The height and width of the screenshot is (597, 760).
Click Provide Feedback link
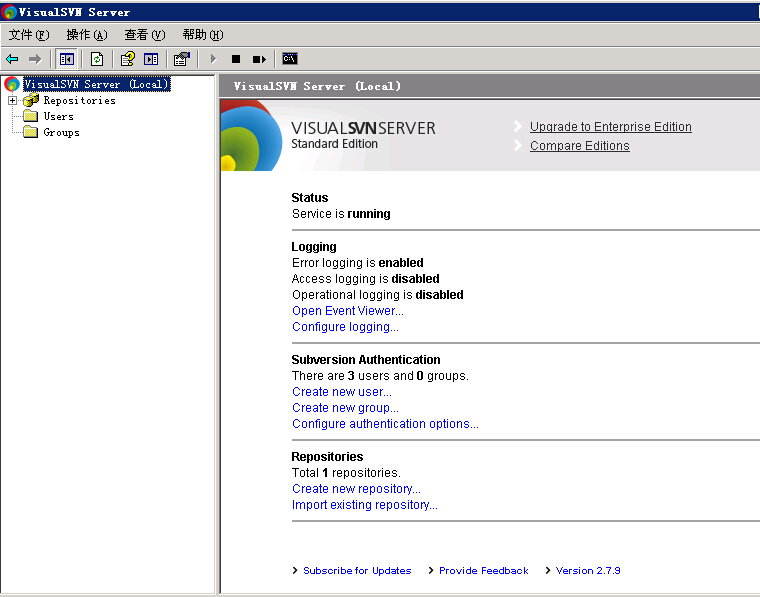[484, 570]
